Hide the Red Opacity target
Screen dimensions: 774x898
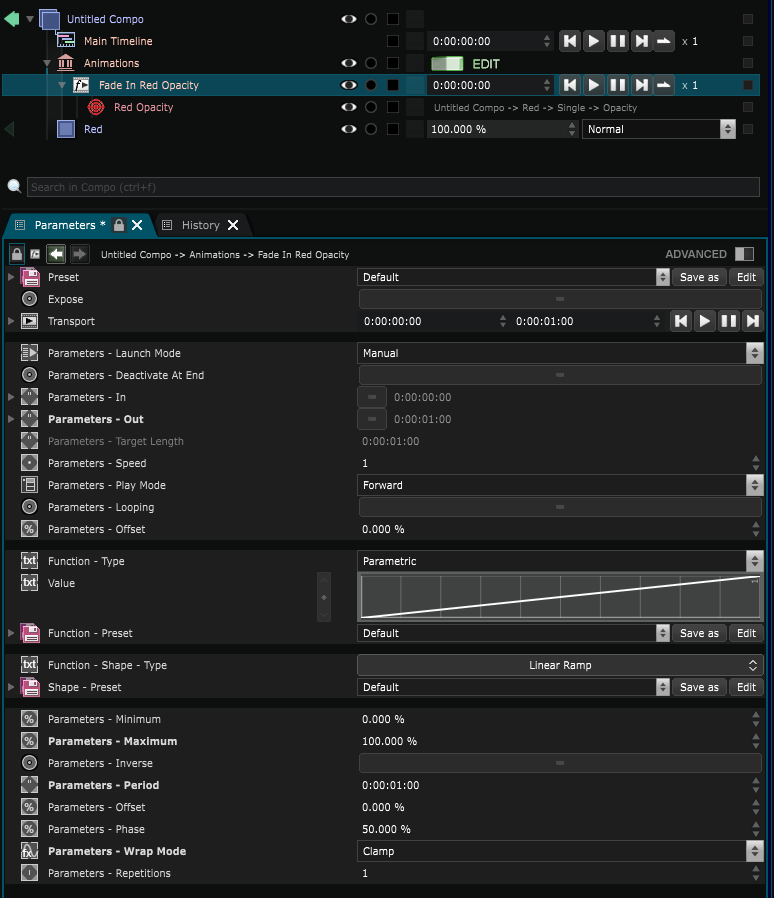(x=349, y=107)
